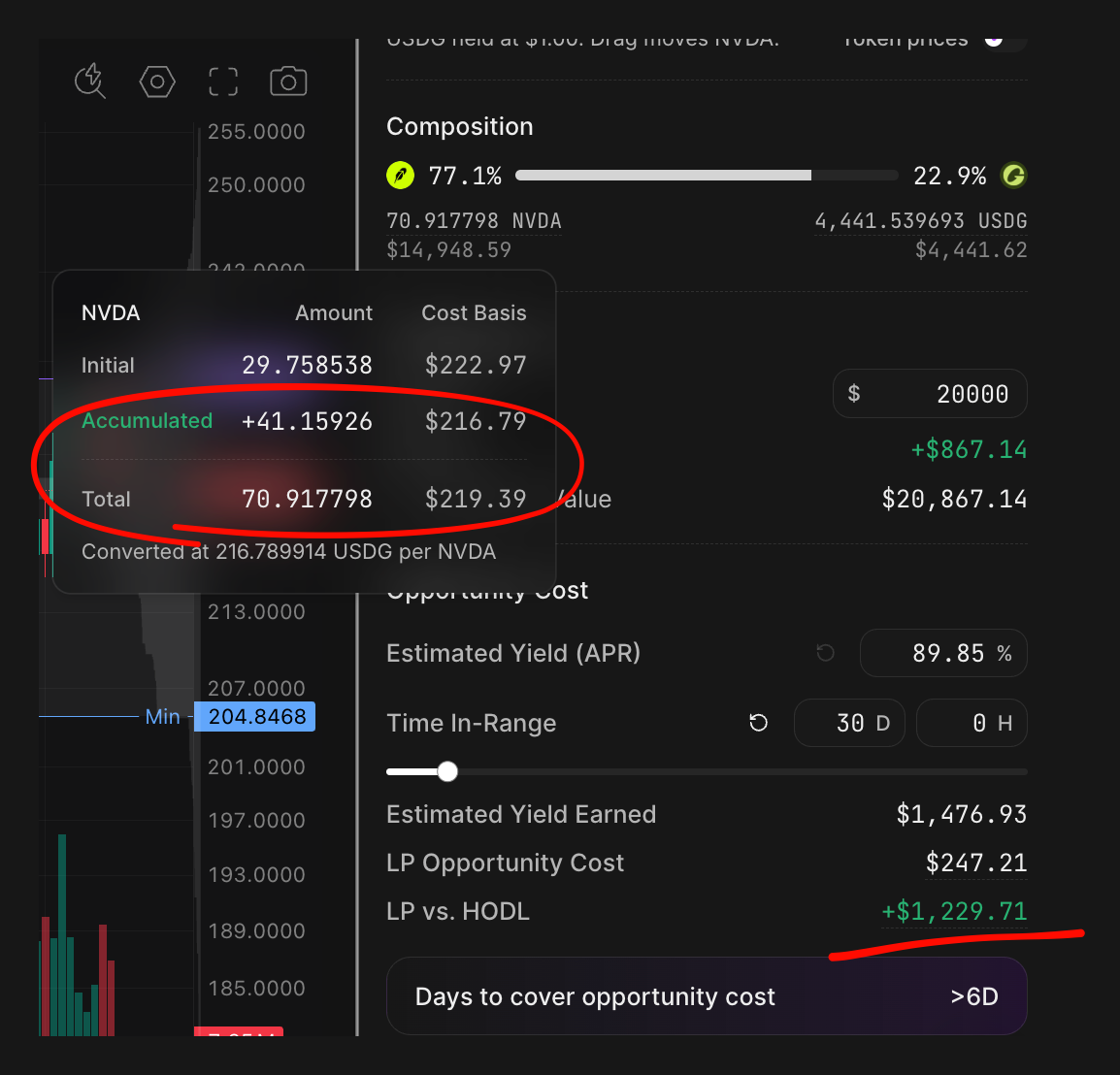Click the $14,948.59 NVDA value
This screenshot has width=1120, height=1075.
click(x=448, y=250)
